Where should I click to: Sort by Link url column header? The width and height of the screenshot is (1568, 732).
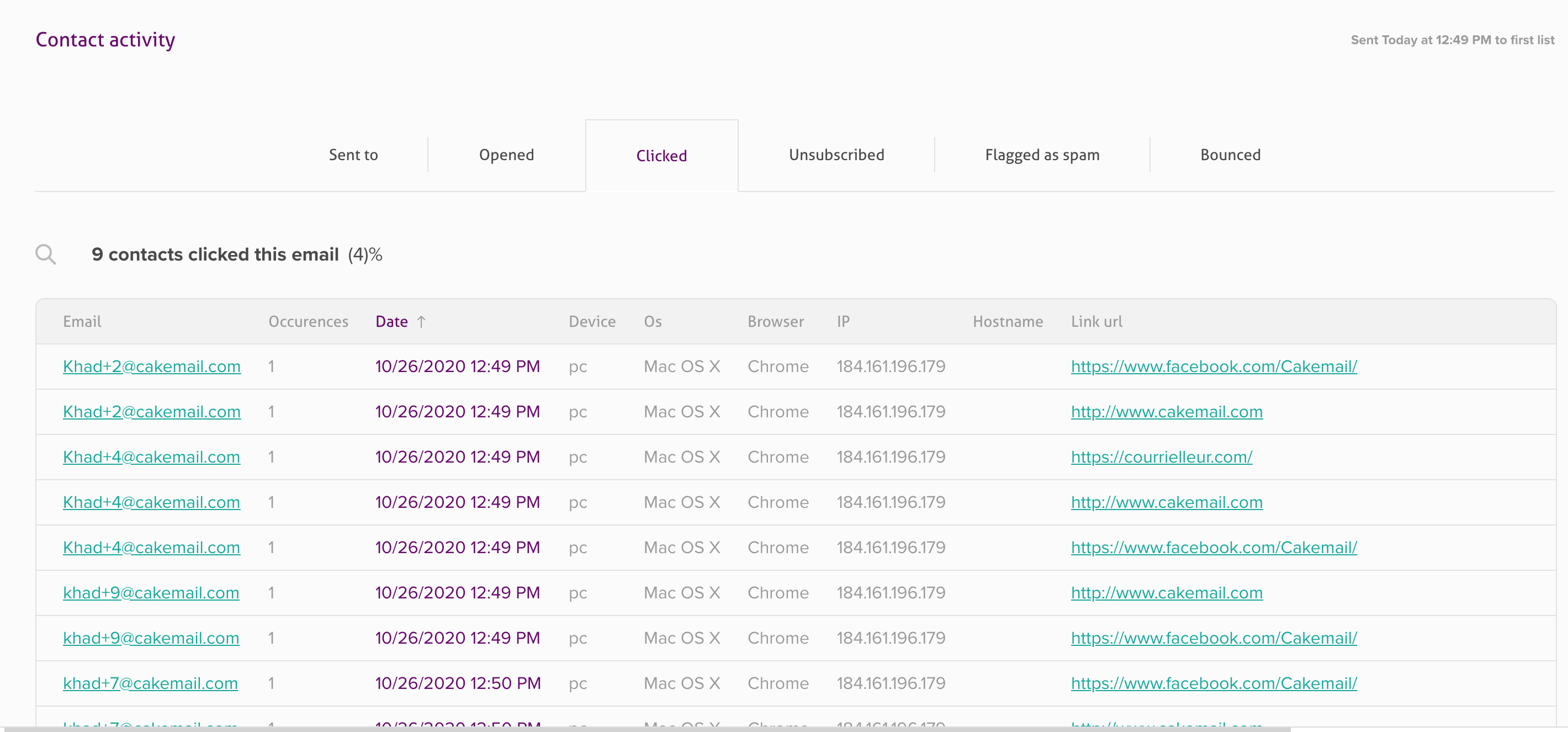1096,321
